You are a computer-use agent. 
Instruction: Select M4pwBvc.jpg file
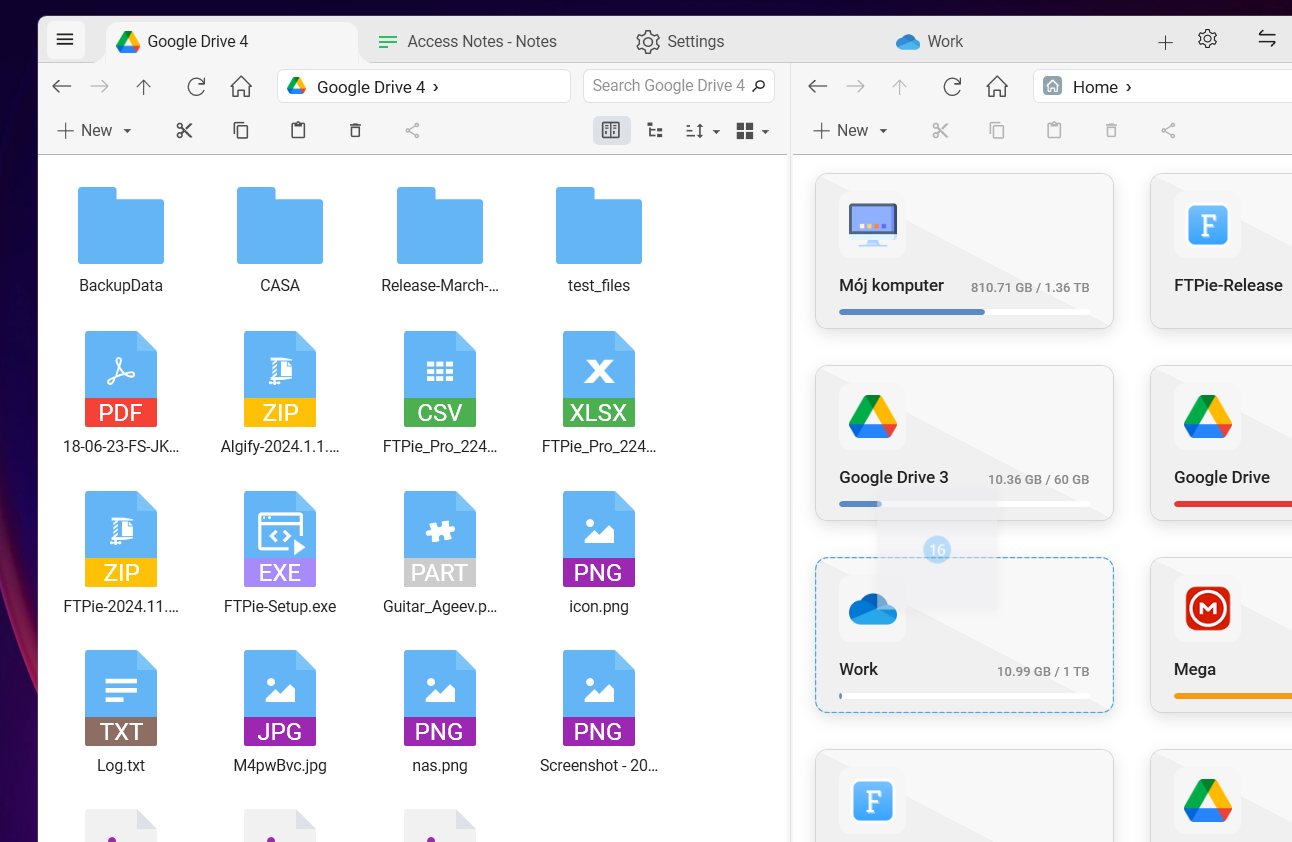click(280, 712)
